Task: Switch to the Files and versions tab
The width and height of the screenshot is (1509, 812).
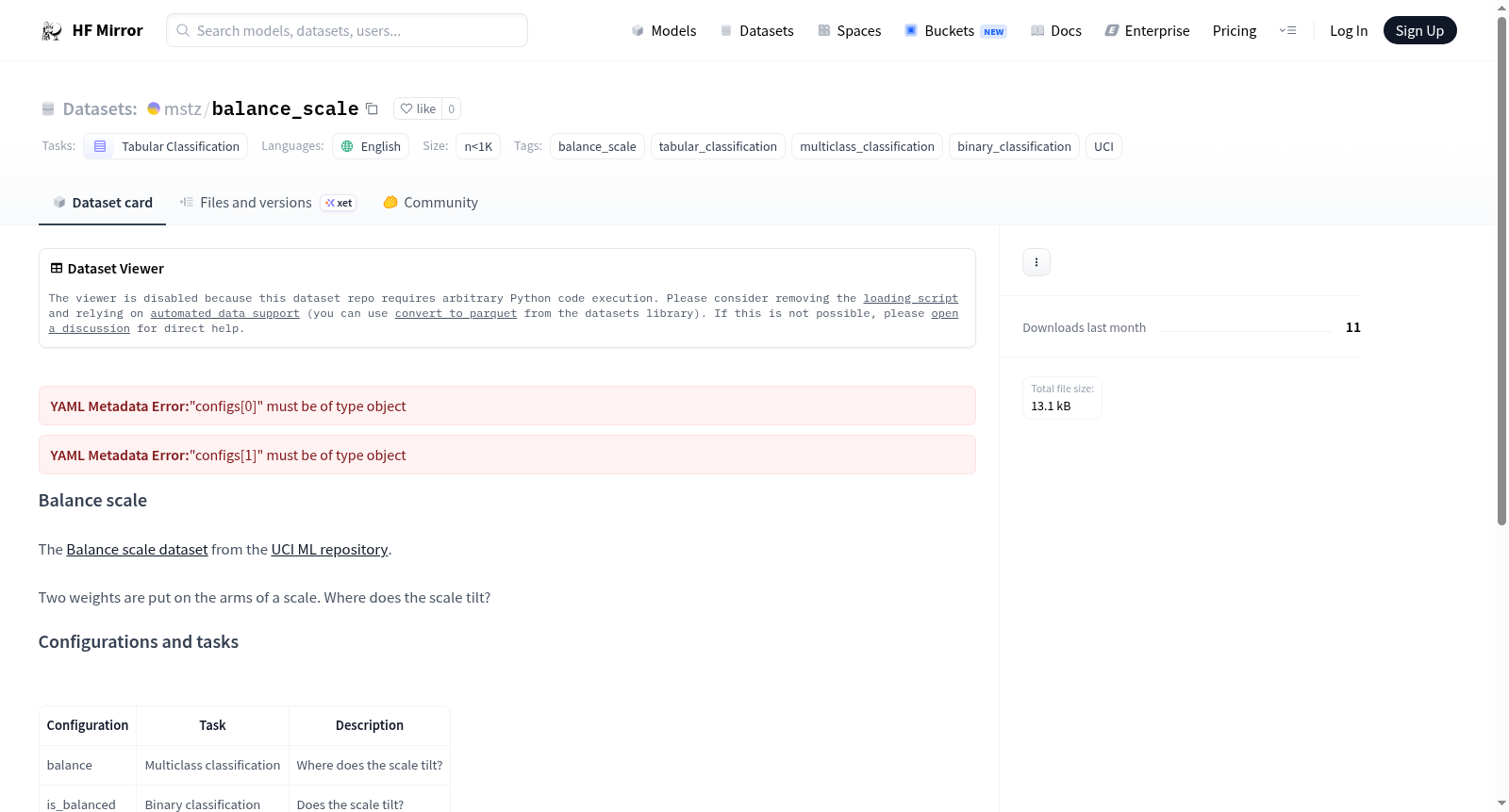Action: (267, 203)
